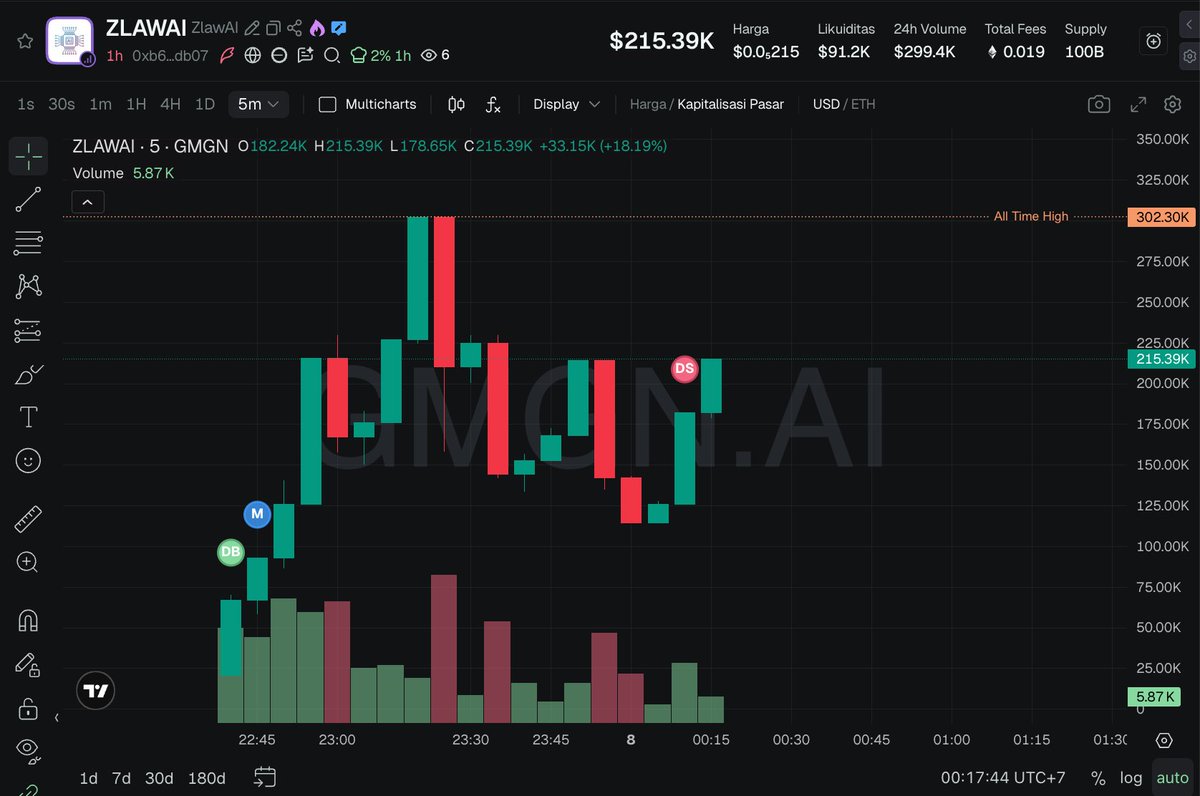
Task: Switch to Kapitalisasi Pasar view
Action: coord(729,104)
